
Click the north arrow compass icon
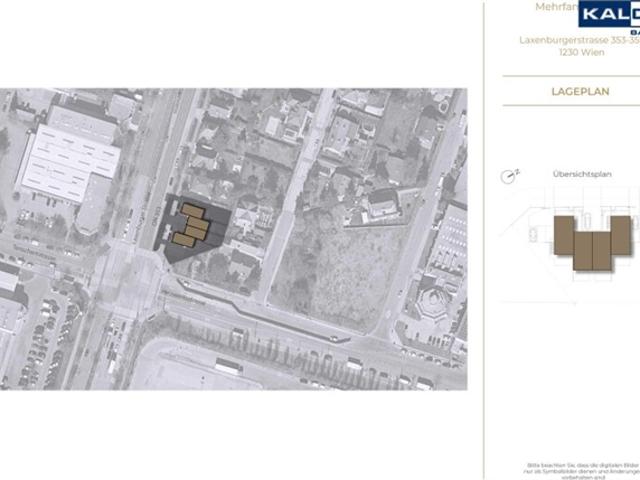(x=509, y=176)
